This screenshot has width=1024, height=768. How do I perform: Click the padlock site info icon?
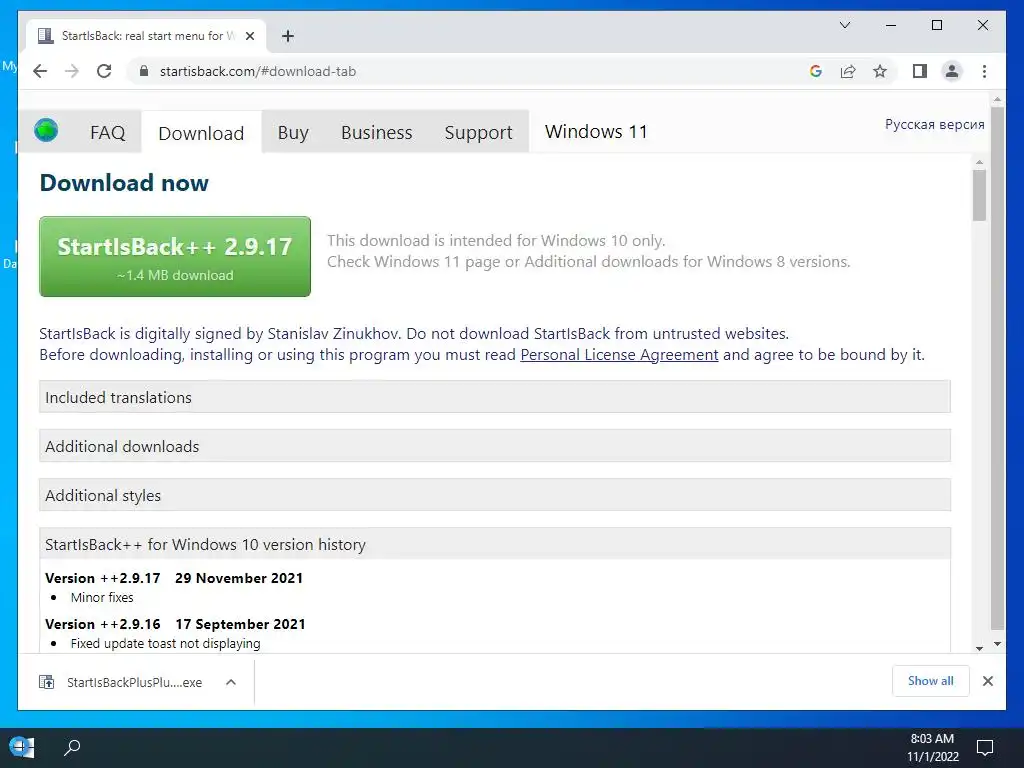(x=144, y=71)
